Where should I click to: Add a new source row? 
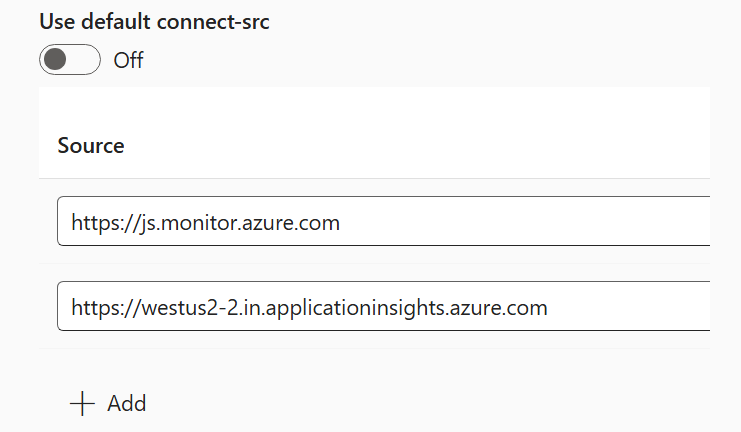[x=108, y=403]
